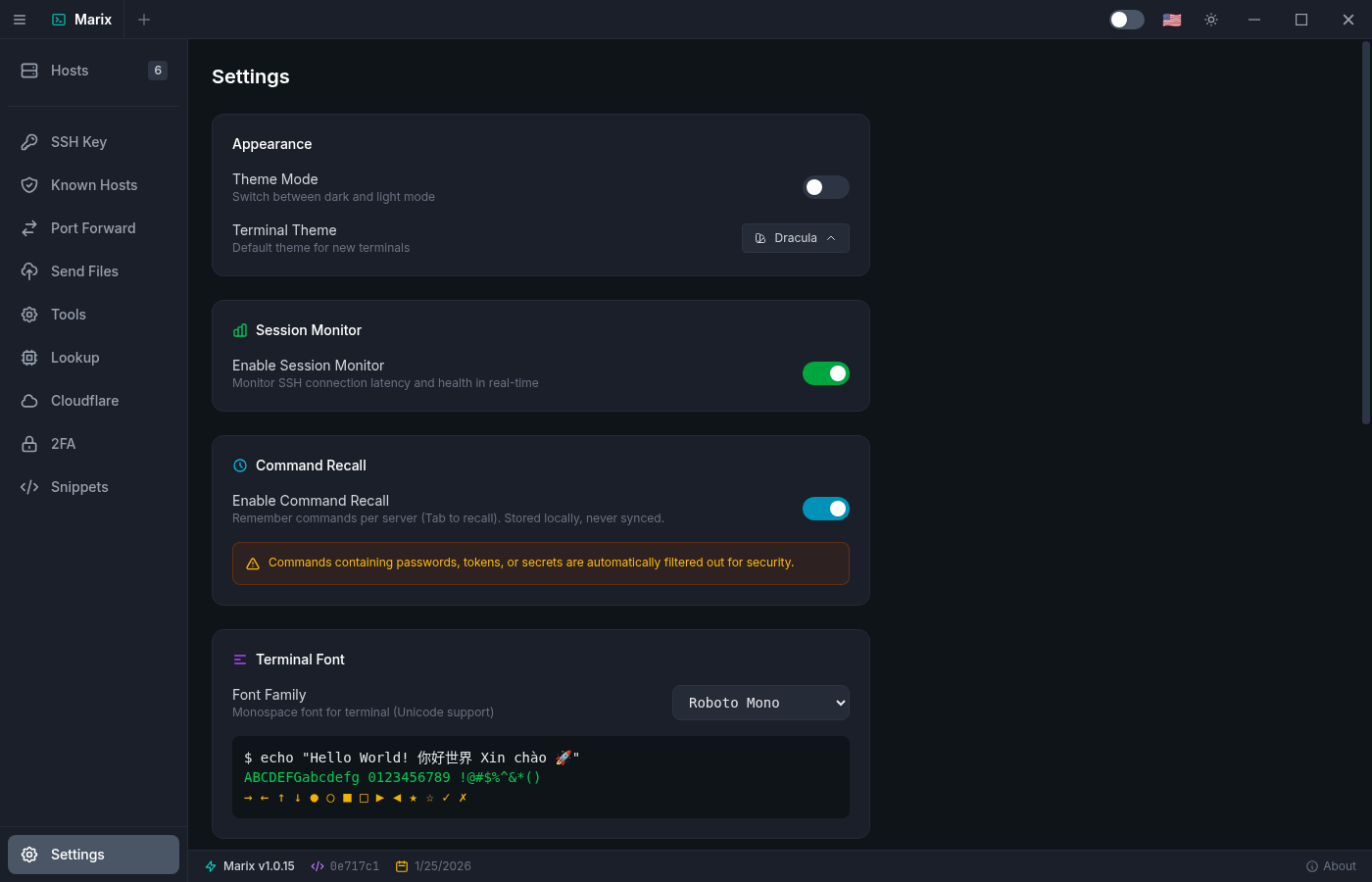
Task: Open Known Hosts from the sidebar
Action: [x=93, y=184]
